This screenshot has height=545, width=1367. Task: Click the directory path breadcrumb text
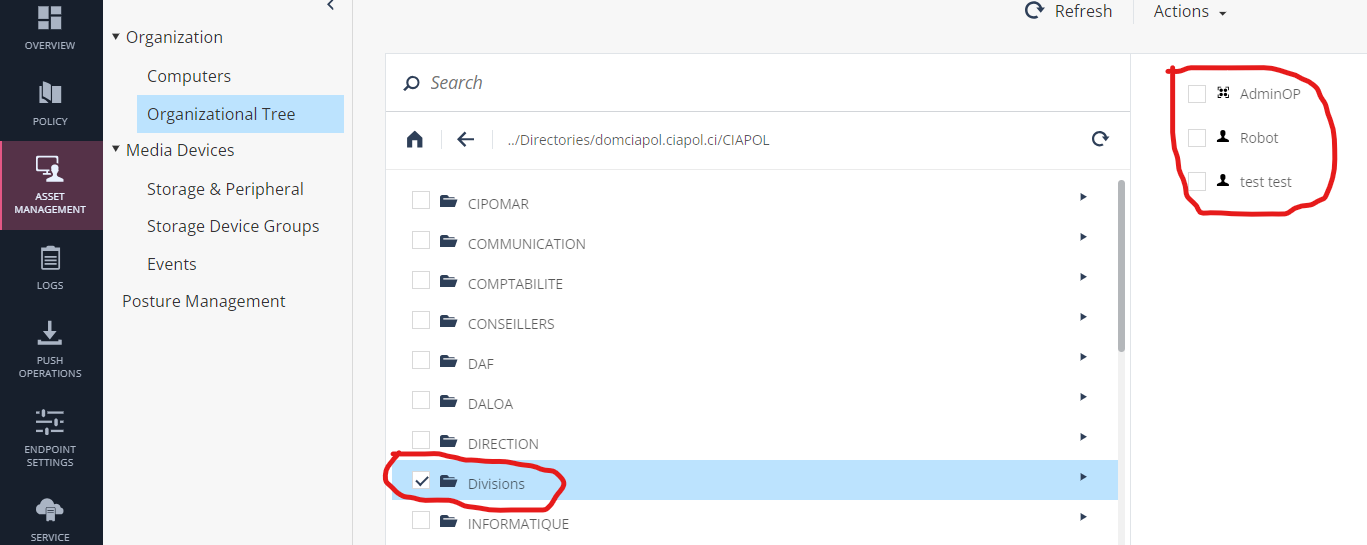click(638, 140)
